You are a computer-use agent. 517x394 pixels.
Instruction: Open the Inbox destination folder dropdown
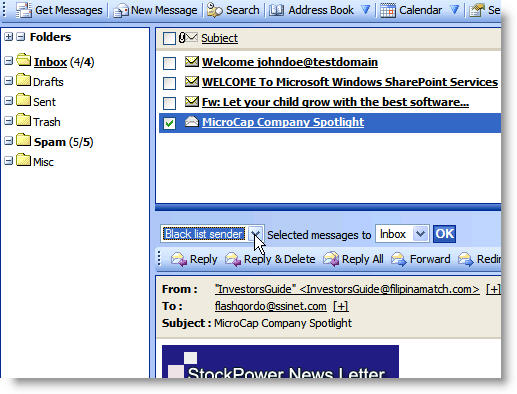tap(420, 234)
